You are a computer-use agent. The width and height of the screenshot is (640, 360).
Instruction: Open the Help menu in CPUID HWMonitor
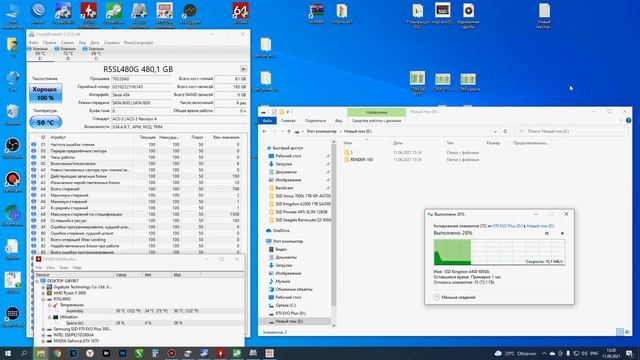77,268
